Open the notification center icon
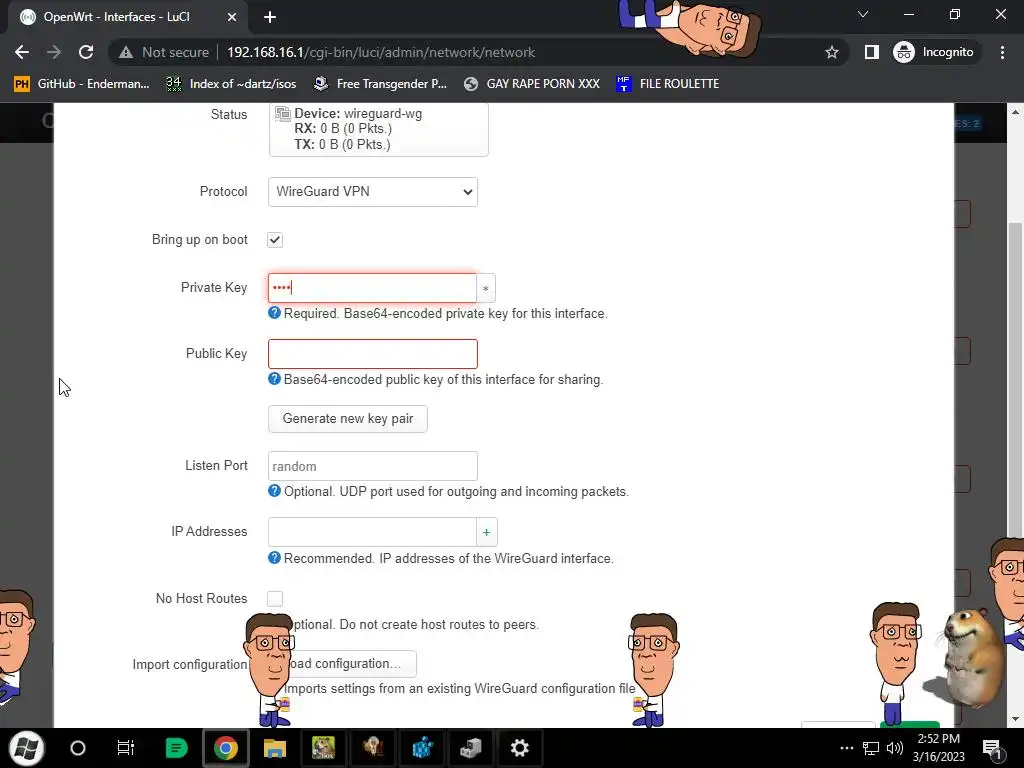Screen dimensions: 1024x768 tap(992, 748)
